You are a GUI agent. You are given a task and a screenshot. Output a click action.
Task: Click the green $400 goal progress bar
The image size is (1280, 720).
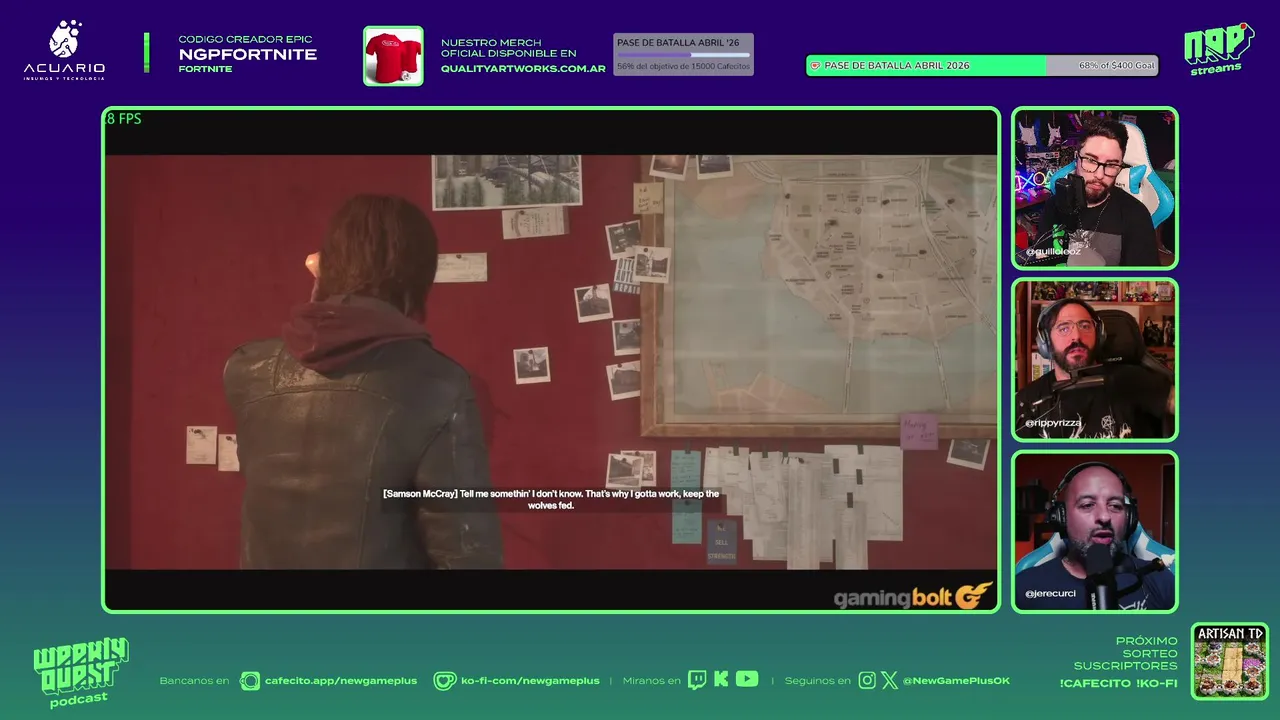(982, 66)
